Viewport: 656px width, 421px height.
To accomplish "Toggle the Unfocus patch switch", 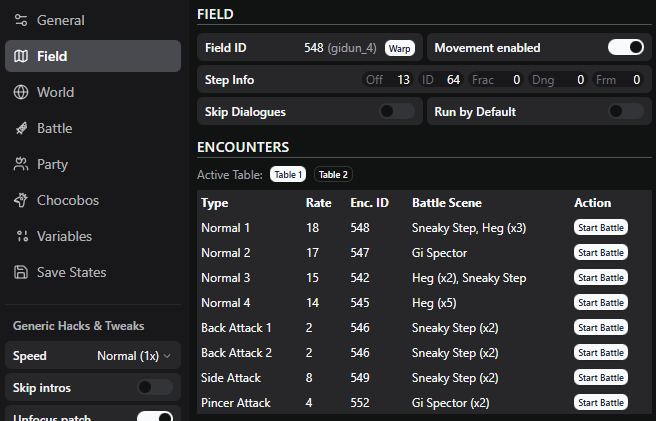I will 155,417.
